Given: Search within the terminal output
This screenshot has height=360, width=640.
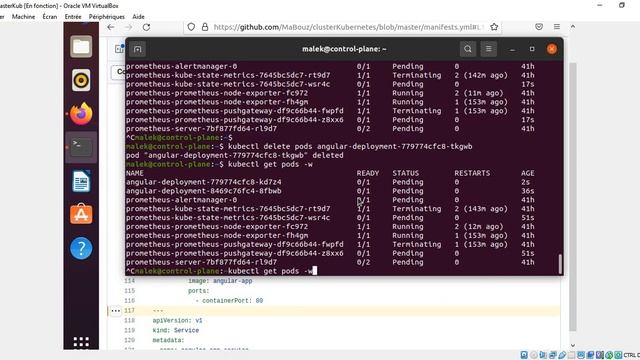Looking at the screenshot, I should 468,49.
